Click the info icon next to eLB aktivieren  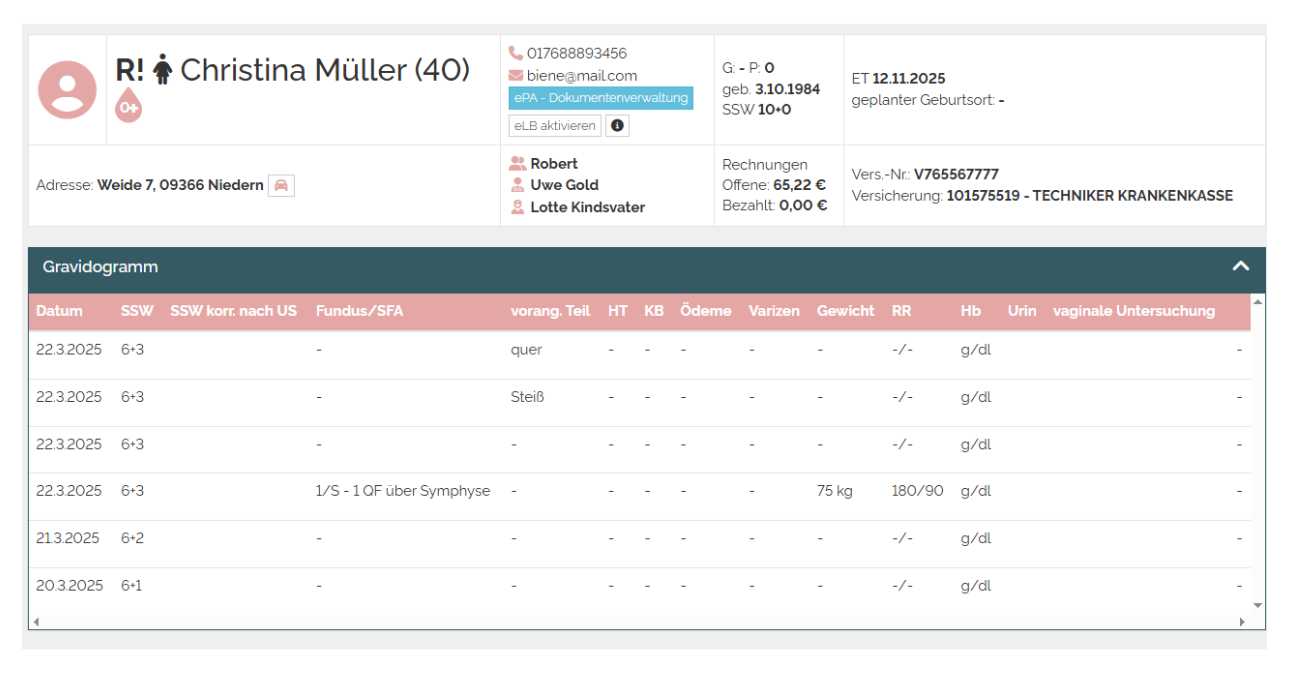click(617, 126)
